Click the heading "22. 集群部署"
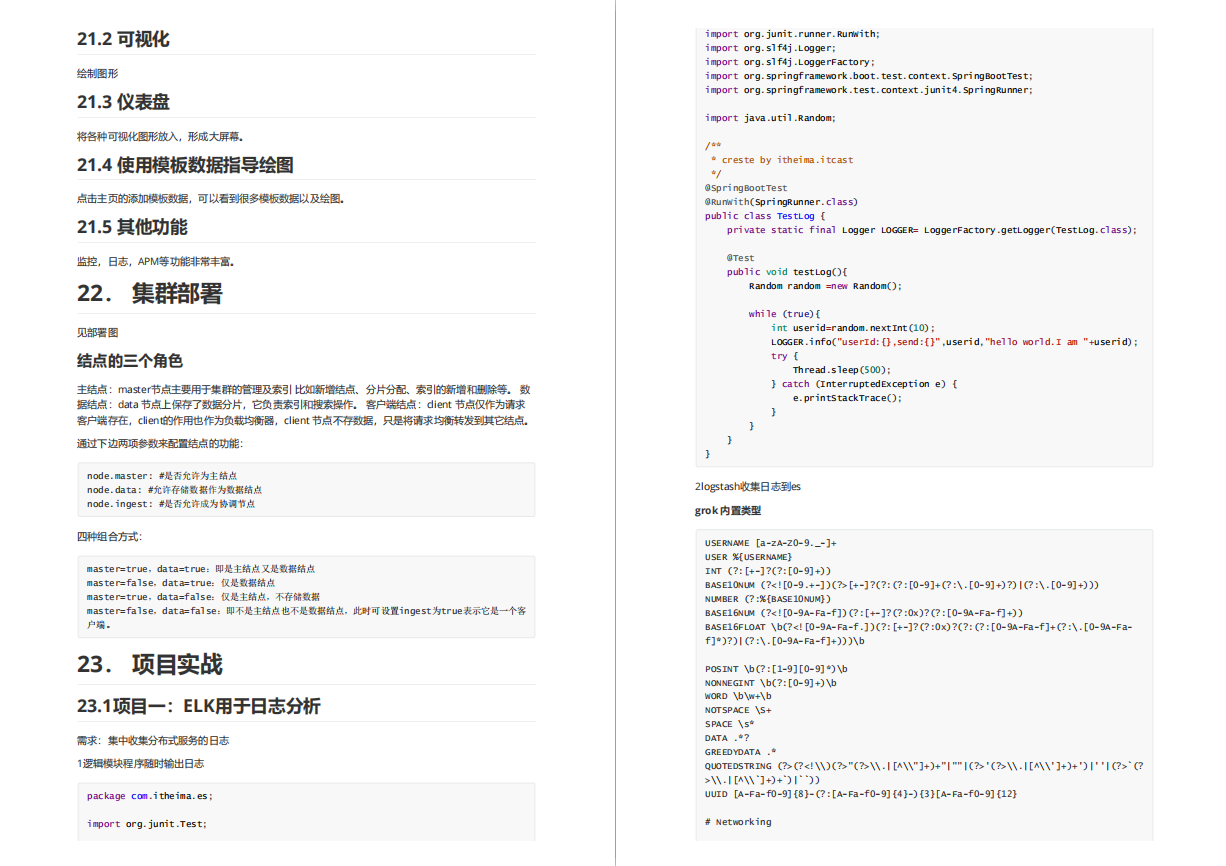Viewport: 1226px width, 866px height. click(150, 293)
